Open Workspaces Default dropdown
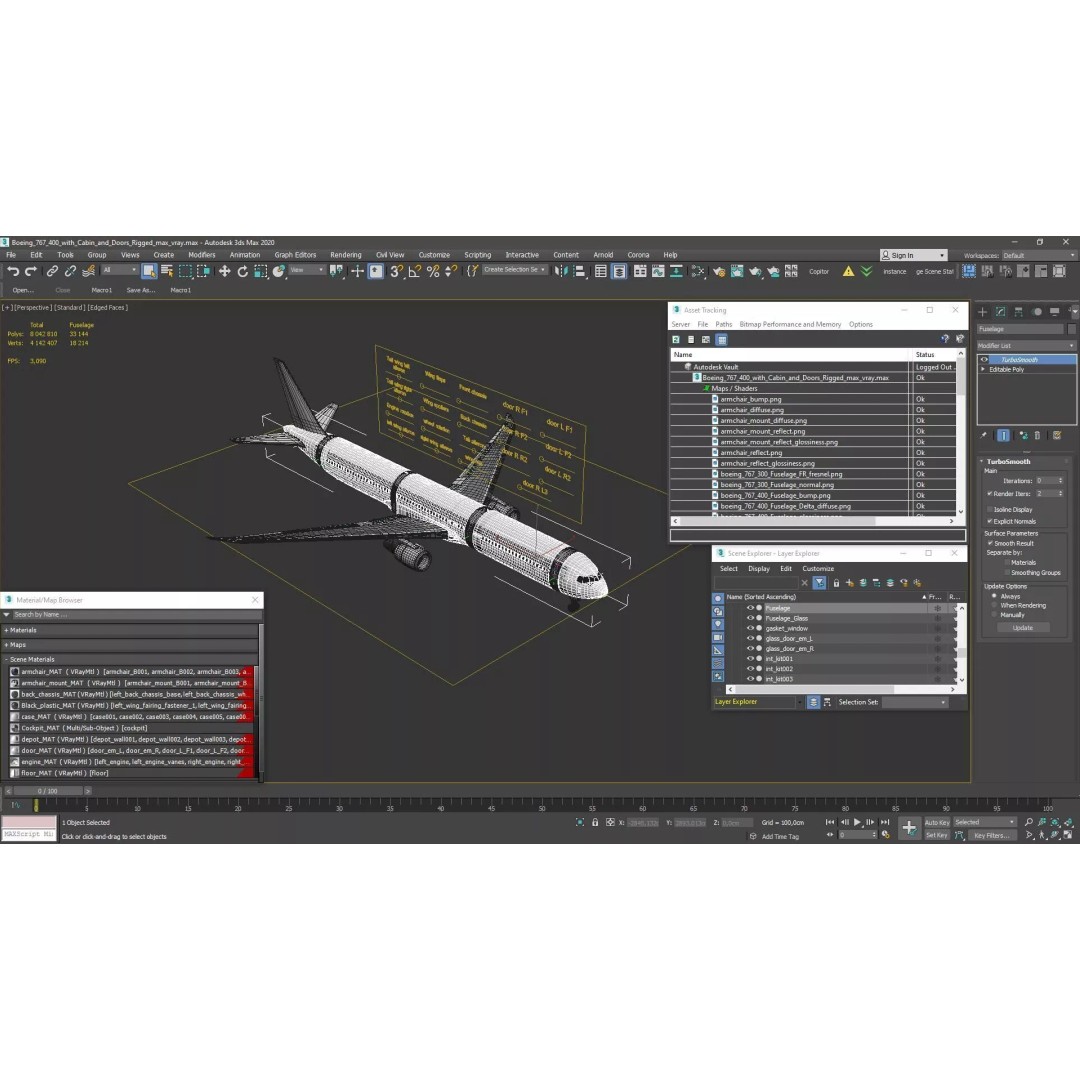1080x1080 pixels. [1038, 256]
